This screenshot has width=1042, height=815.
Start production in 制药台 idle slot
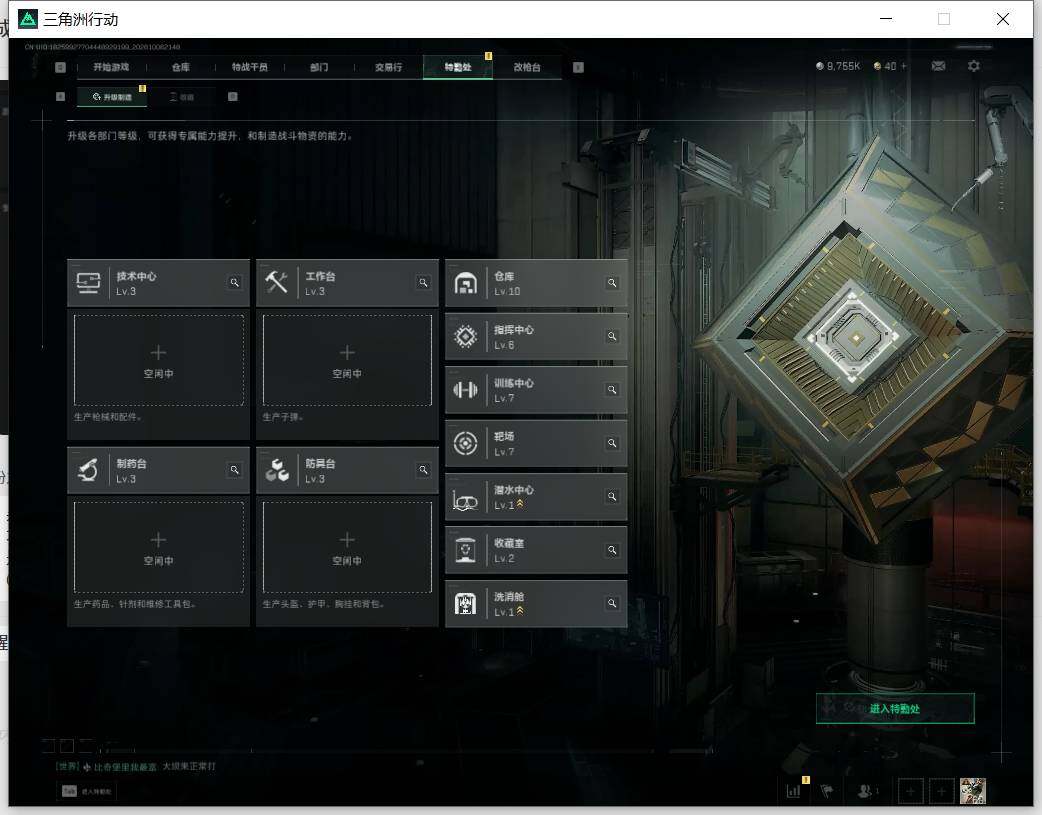pyautogui.click(x=159, y=547)
